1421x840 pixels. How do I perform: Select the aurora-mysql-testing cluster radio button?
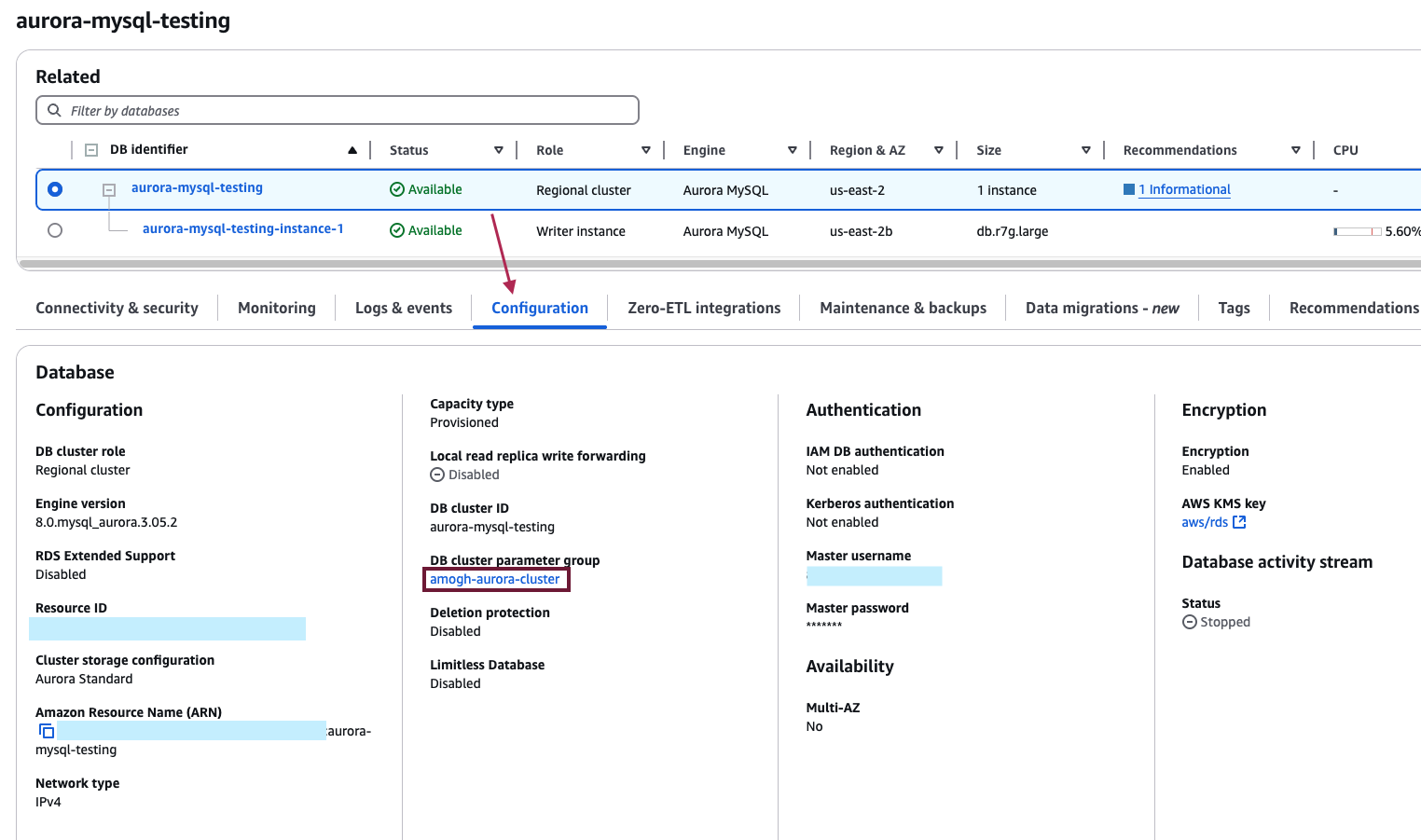pos(55,189)
